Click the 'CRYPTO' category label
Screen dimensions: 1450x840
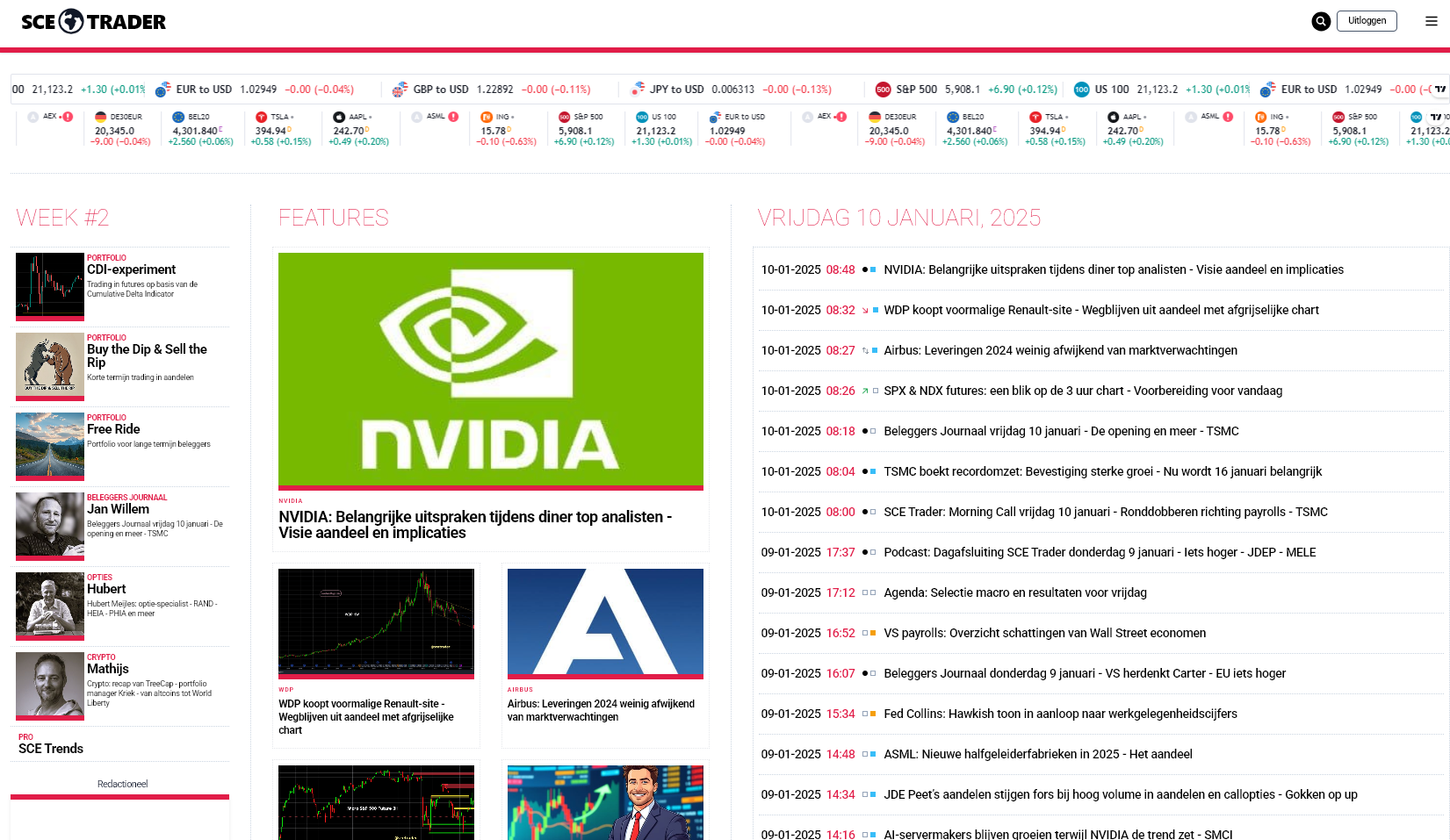coord(101,657)
